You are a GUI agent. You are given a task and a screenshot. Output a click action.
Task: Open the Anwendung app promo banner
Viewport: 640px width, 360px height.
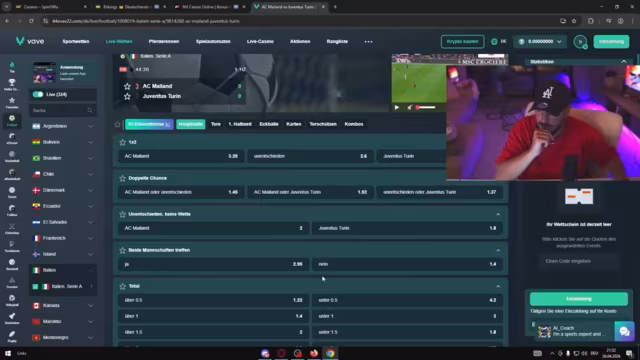pyautogui.click(x=63, y=72)
